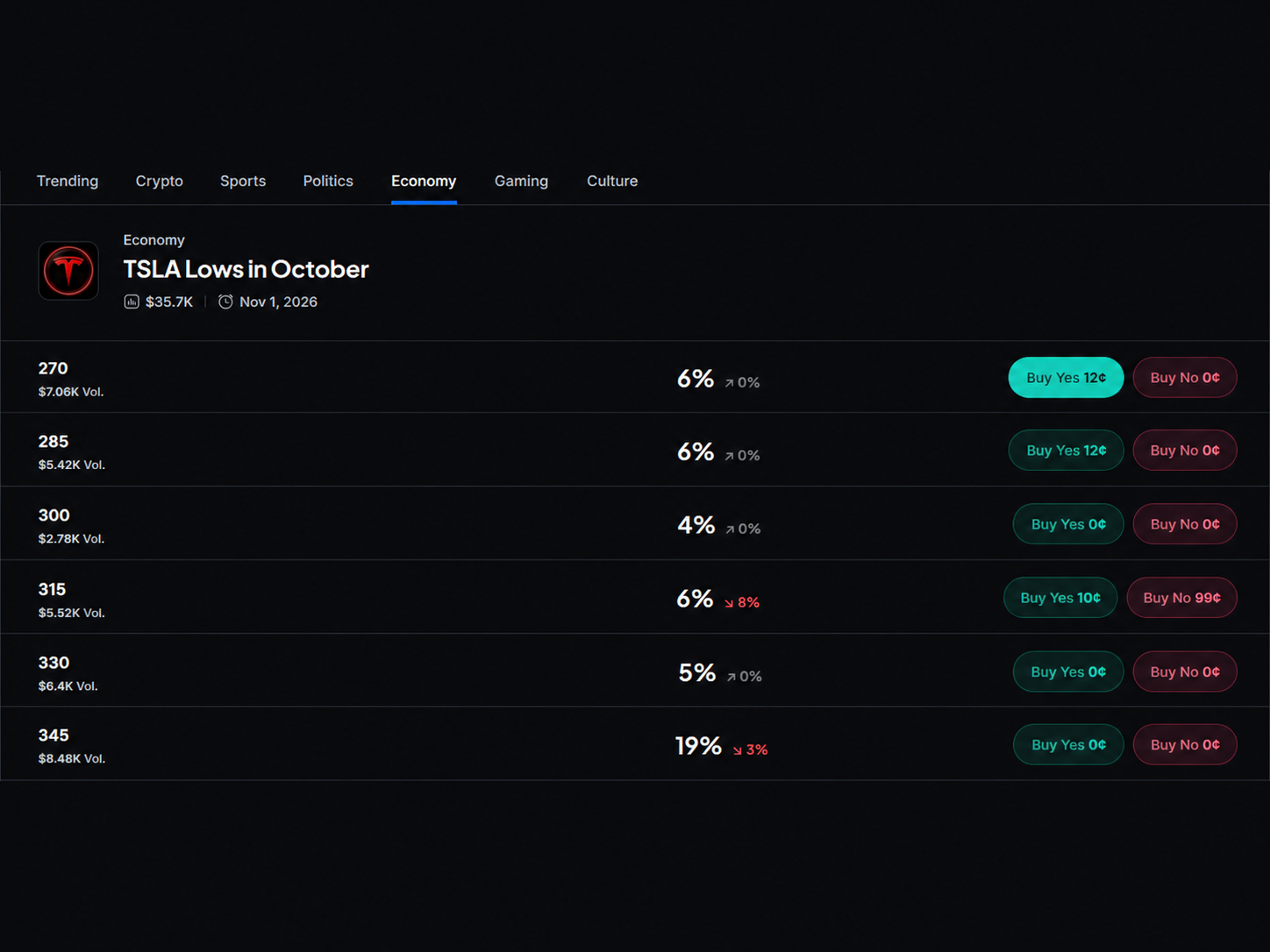Buy No 0¢ on the 300 row
This screenshot has width=1270, height=952.
click(x=1185, y=523)
